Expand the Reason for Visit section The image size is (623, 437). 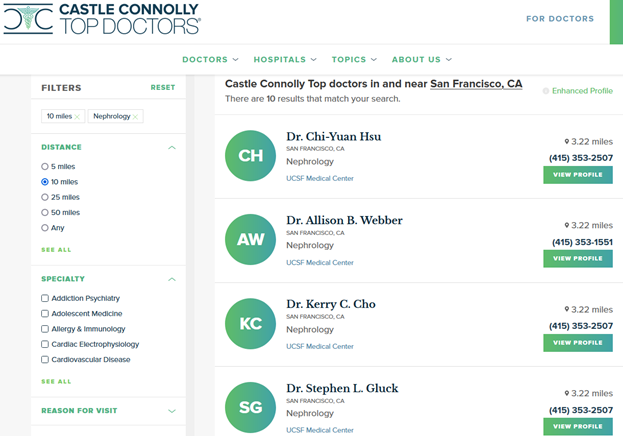click(172, 411)
